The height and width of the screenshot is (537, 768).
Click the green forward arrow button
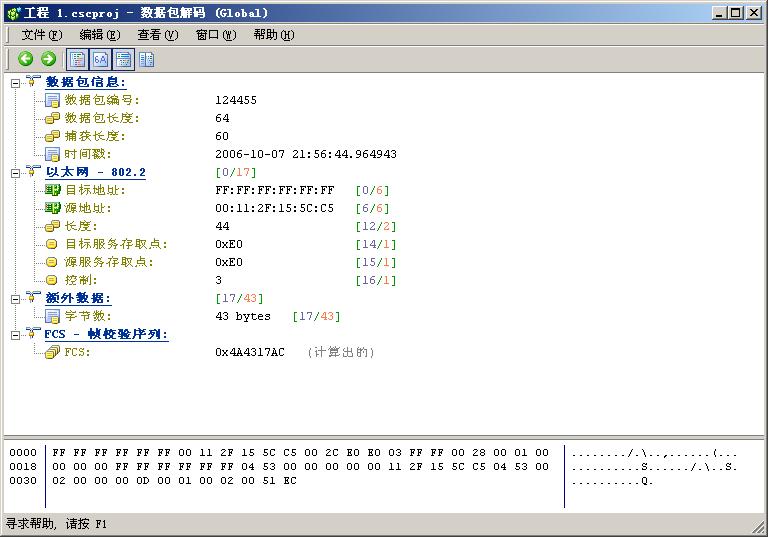click(48, 59)
